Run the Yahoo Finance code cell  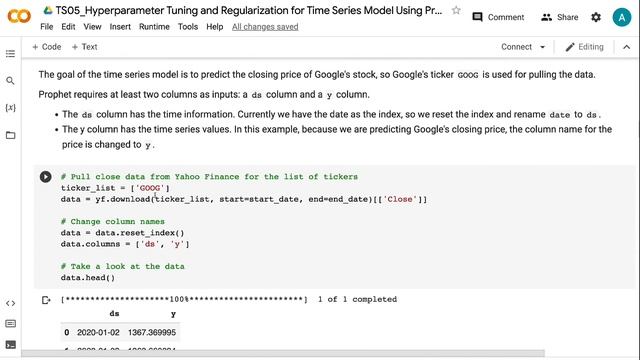(46, 177)
